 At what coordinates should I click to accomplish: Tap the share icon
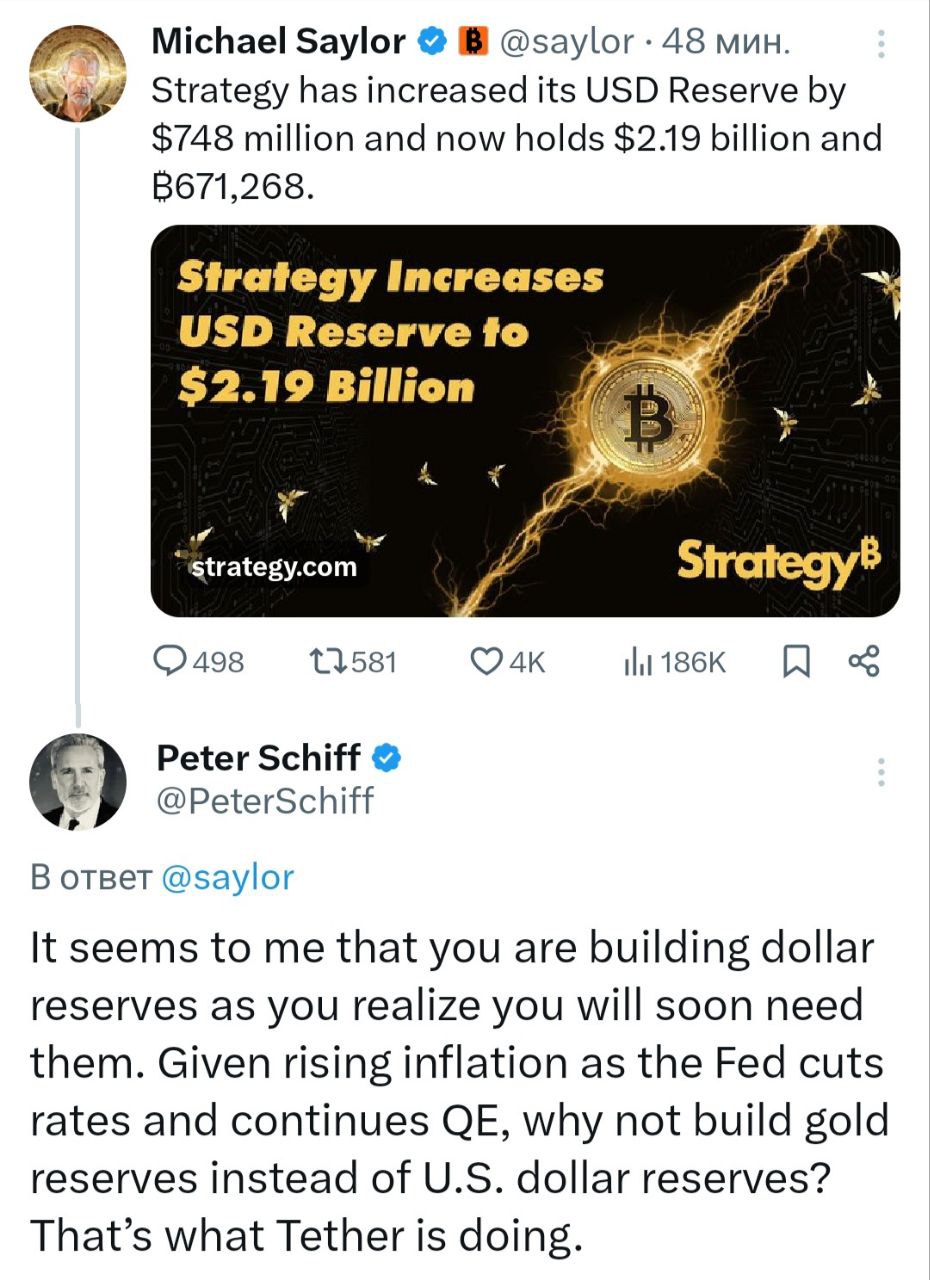863,661
